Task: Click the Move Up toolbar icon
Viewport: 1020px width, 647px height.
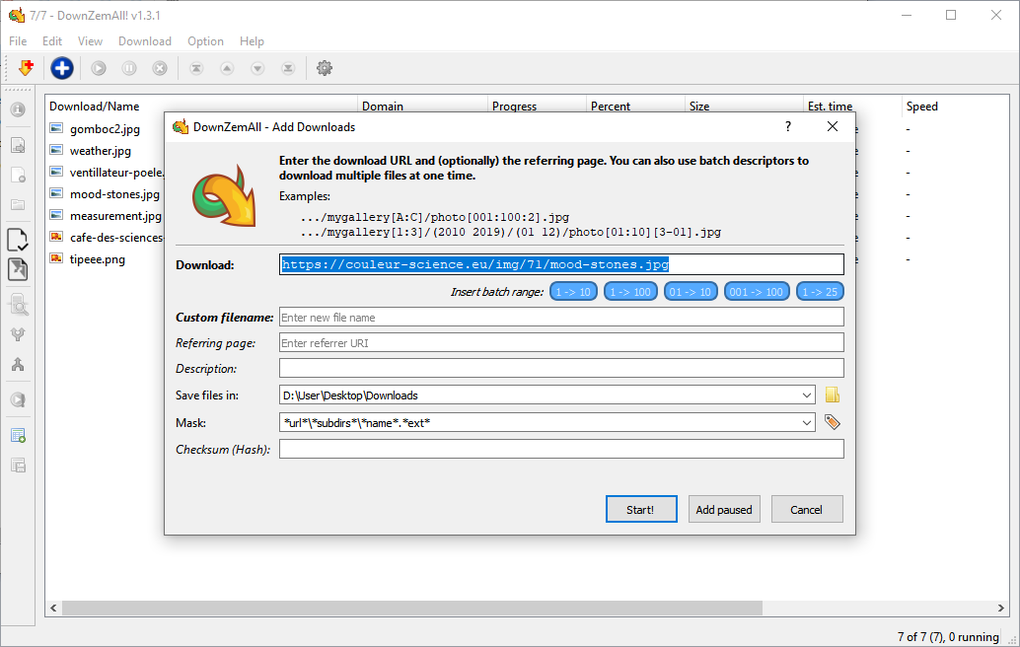Action: coord(226,68)
